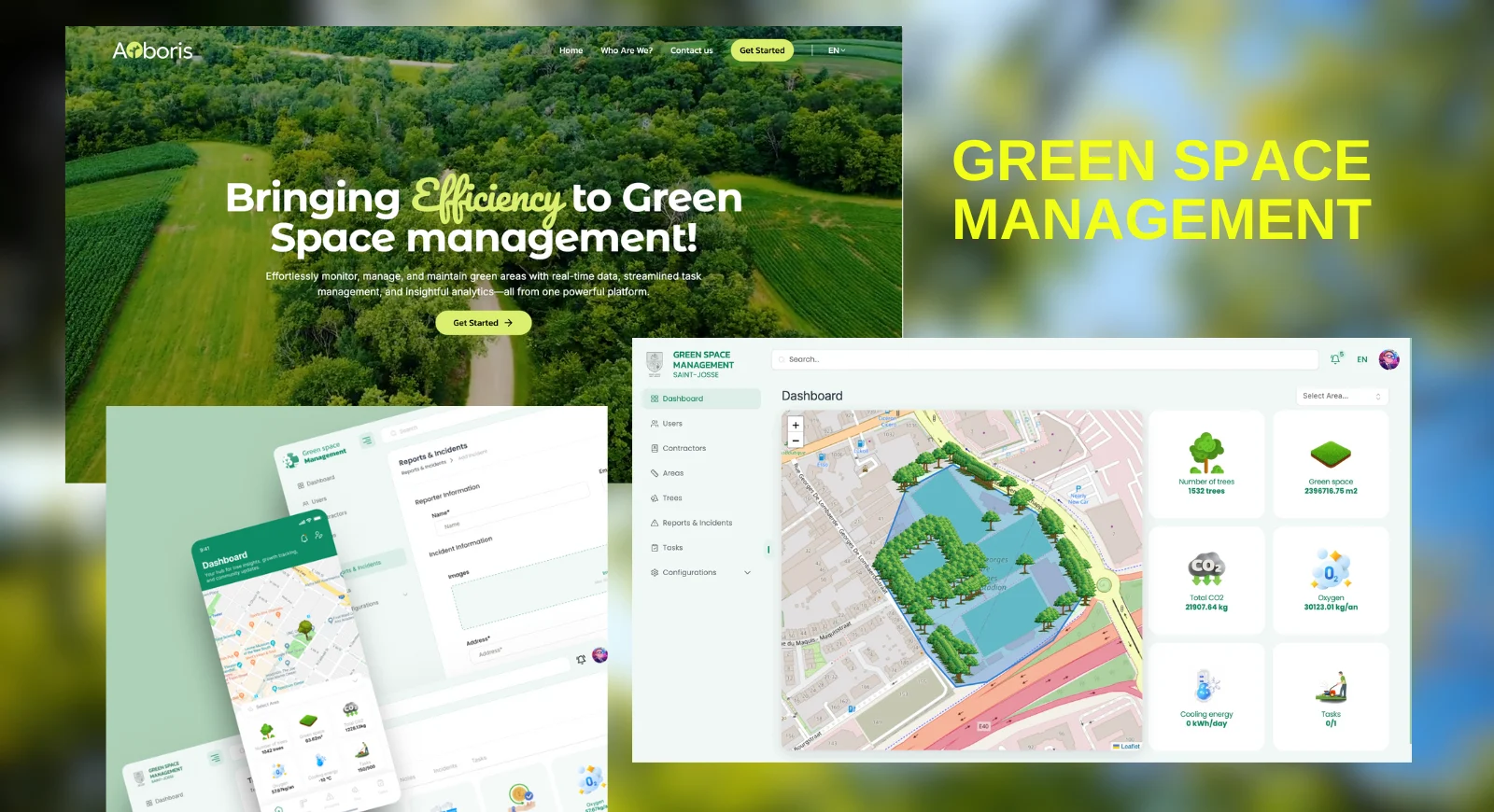Open the notifications bell in the dashboard
The image size is (1494, 812).
pos(1335,359)
